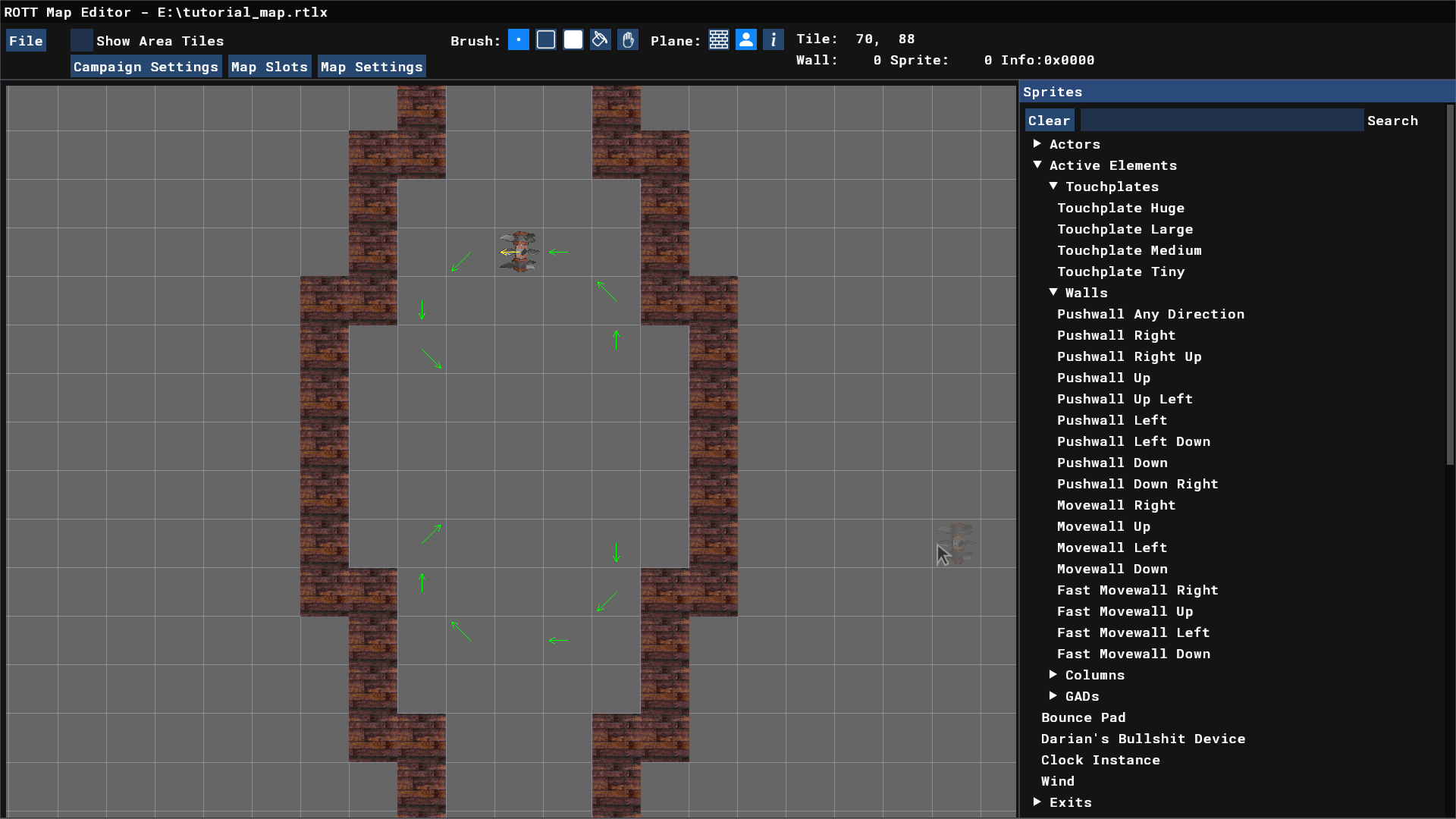The height and width of the screenshot is (819, 1456).
Task: Switch to the sprite plane person icon
Action: point(746,40)
